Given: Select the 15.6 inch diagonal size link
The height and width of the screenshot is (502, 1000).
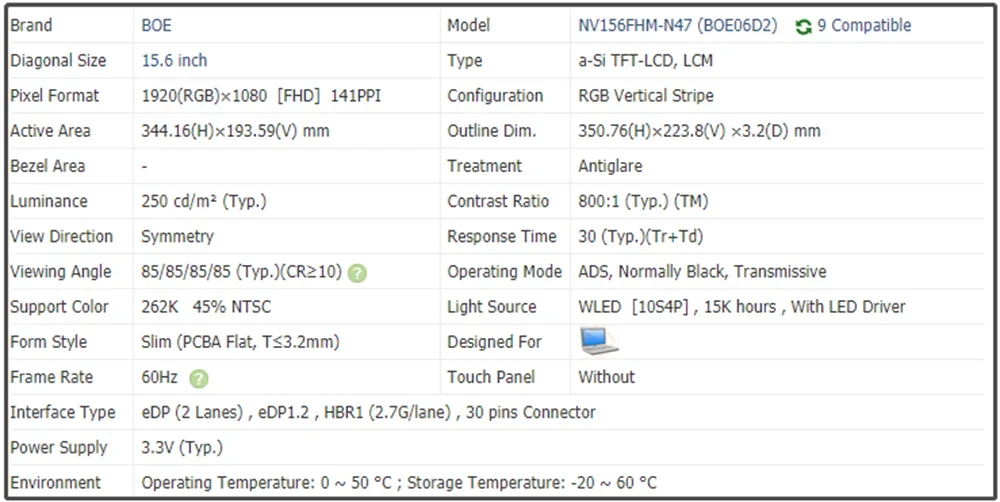Looking at the screenshot, I should (x=174, y=61).
